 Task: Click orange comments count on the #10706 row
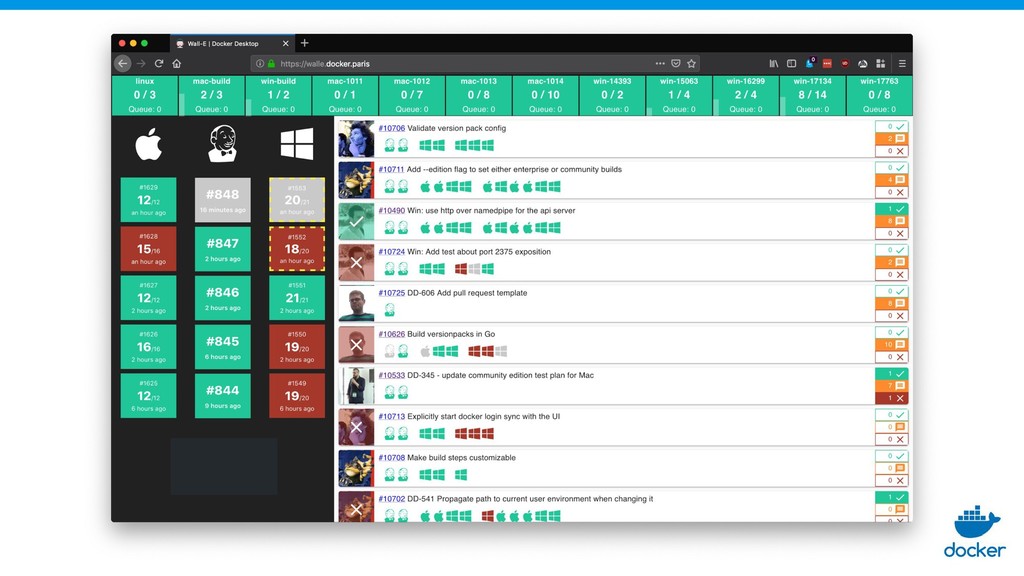pos(891,138)
